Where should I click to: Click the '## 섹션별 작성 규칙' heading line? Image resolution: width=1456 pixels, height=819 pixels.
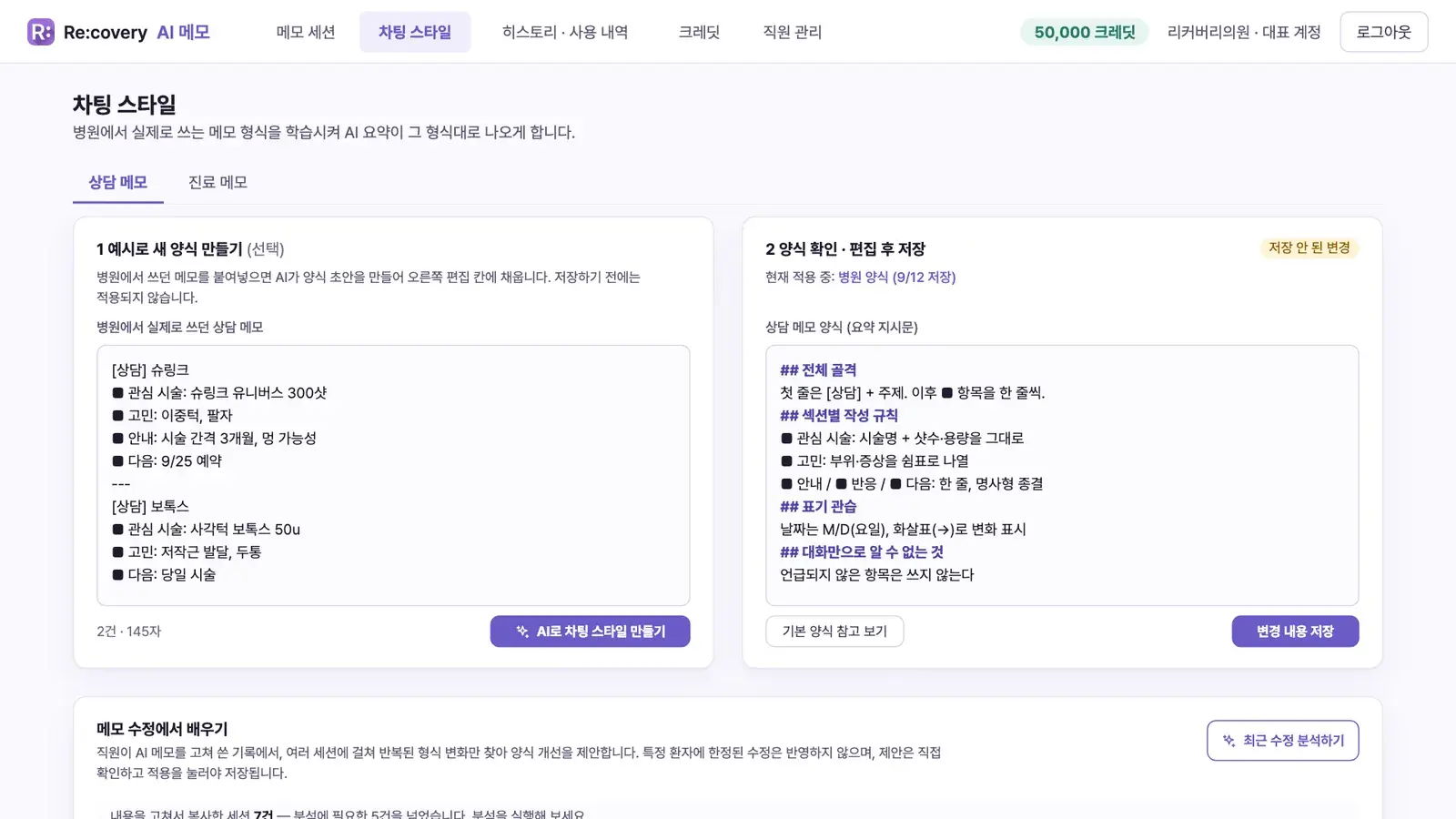pyautogui.click(x=839, y=416)
